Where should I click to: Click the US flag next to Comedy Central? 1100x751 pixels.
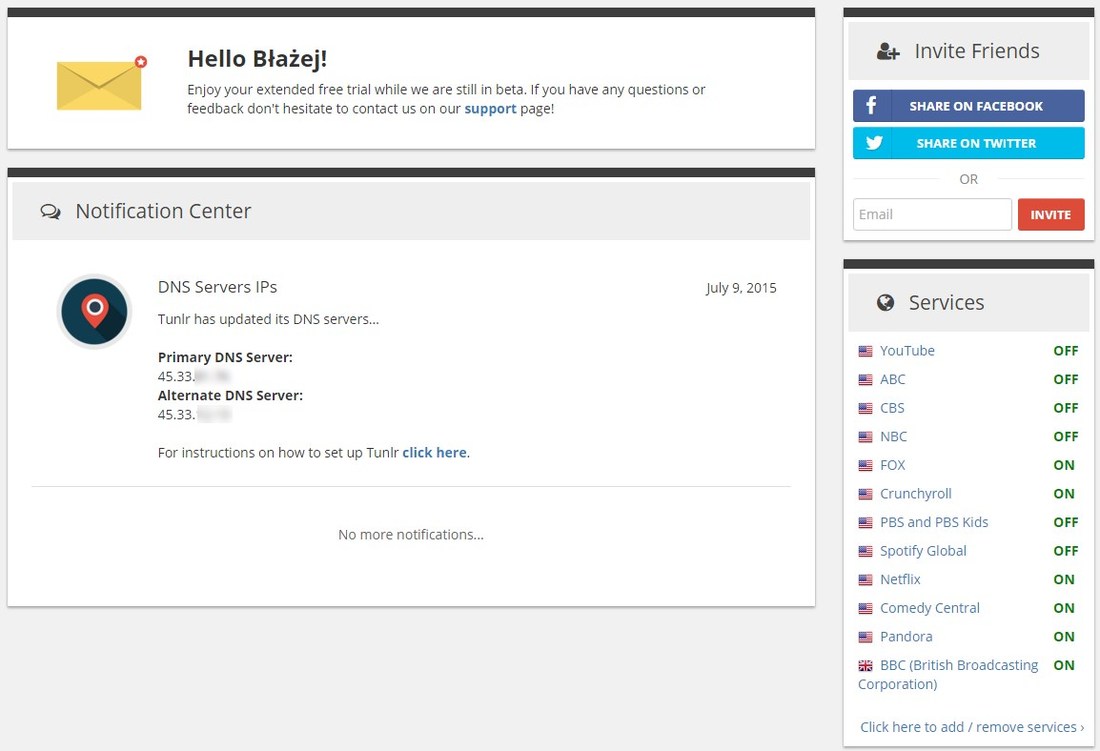click(866, 609)
